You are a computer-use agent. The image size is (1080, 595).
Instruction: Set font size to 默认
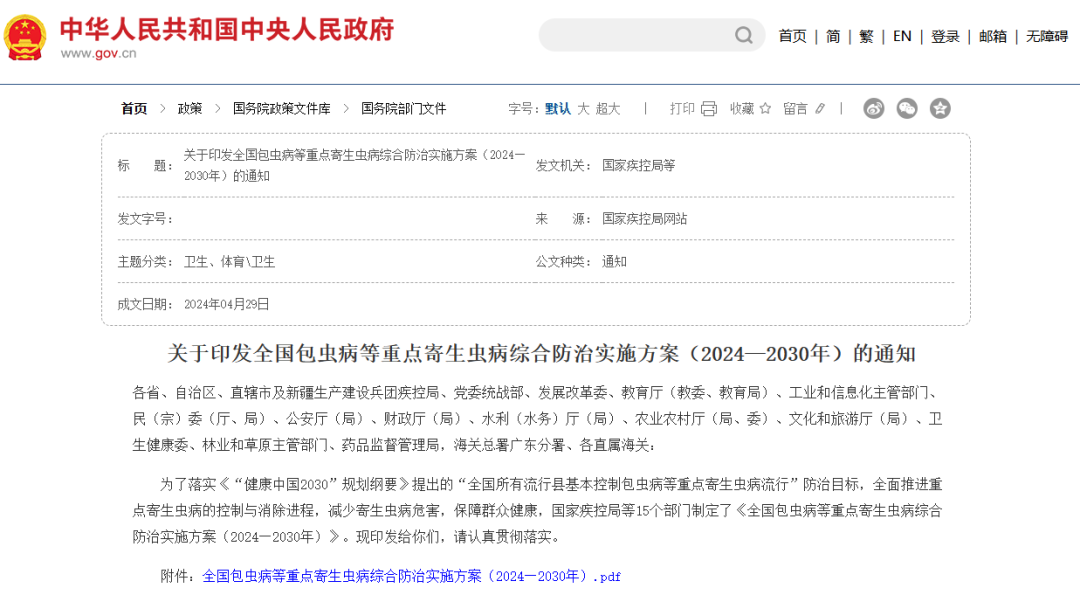(x=558, y=109)
